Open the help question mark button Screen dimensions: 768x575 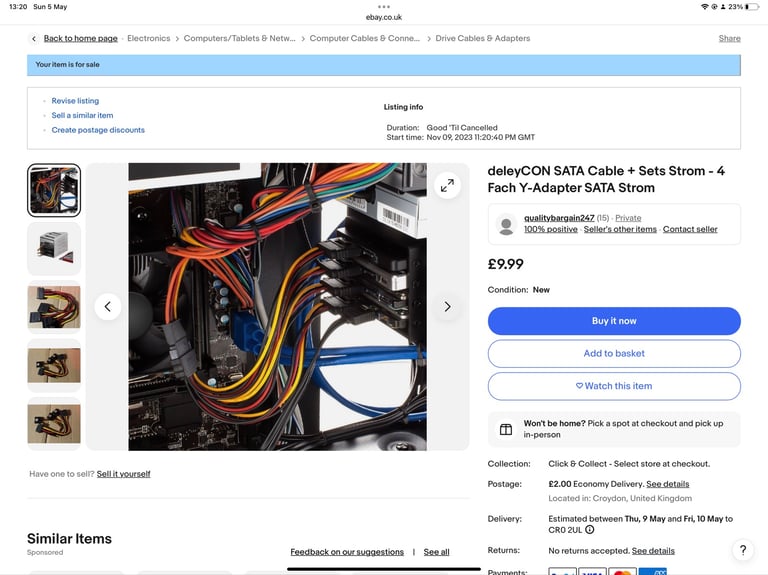click(x=743, y=550)
